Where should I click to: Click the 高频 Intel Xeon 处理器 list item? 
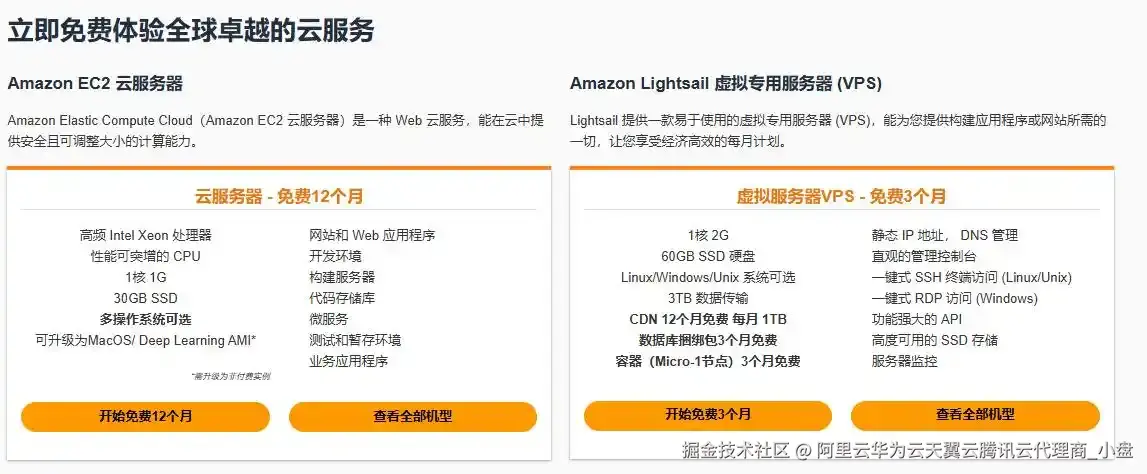(x=145, y=235)
